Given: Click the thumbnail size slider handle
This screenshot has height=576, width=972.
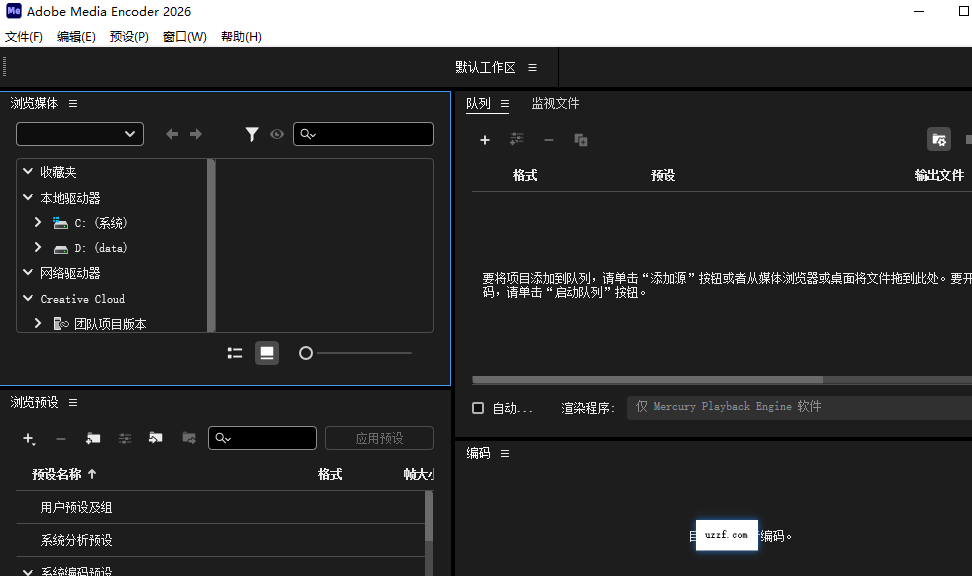Looking at the screenshot, I should click(306, 353).
